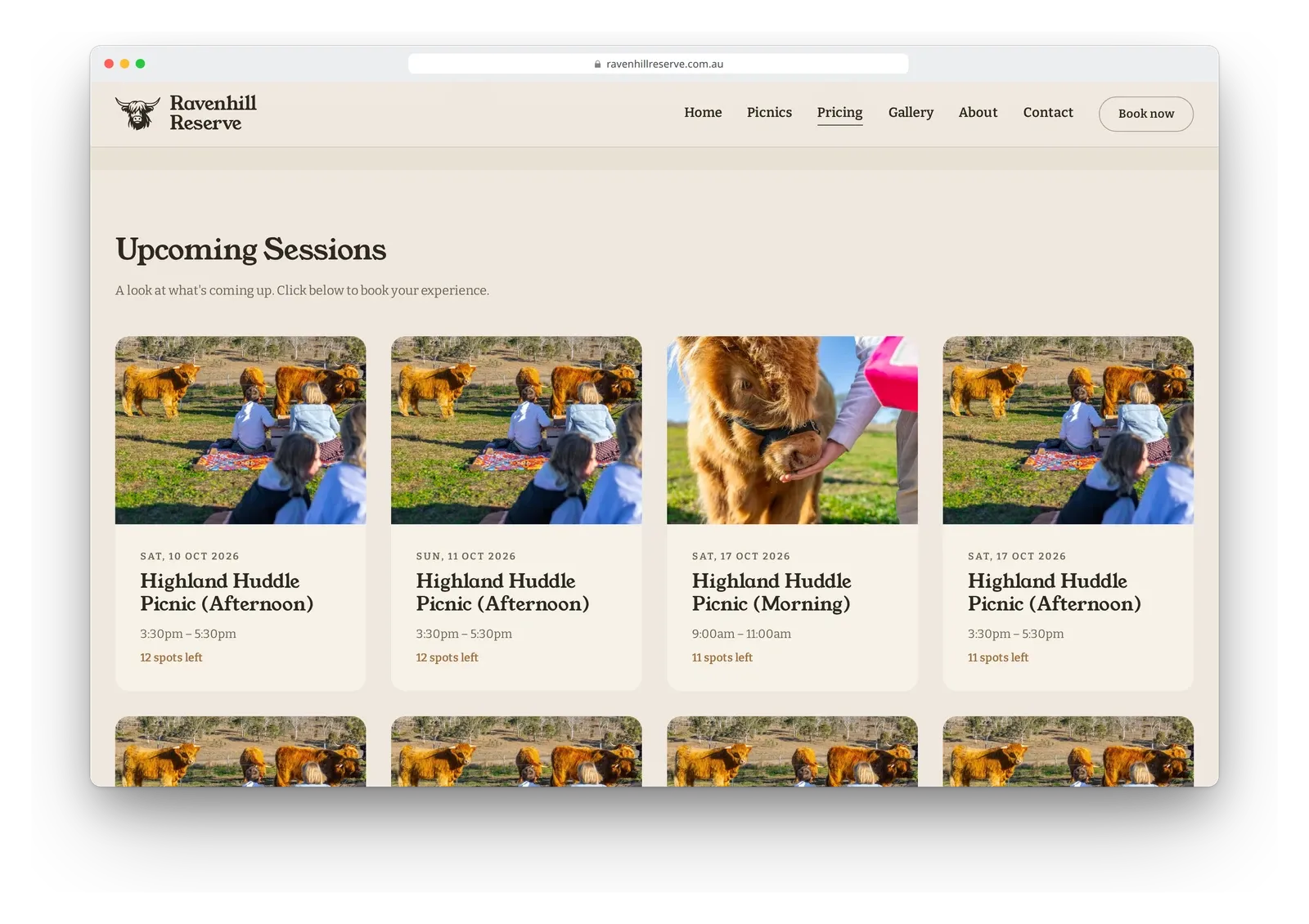Screen dimensions: 1309x924
Task: Open the Ravenhill Reserve wordmark link
Action: coord(213,113)
